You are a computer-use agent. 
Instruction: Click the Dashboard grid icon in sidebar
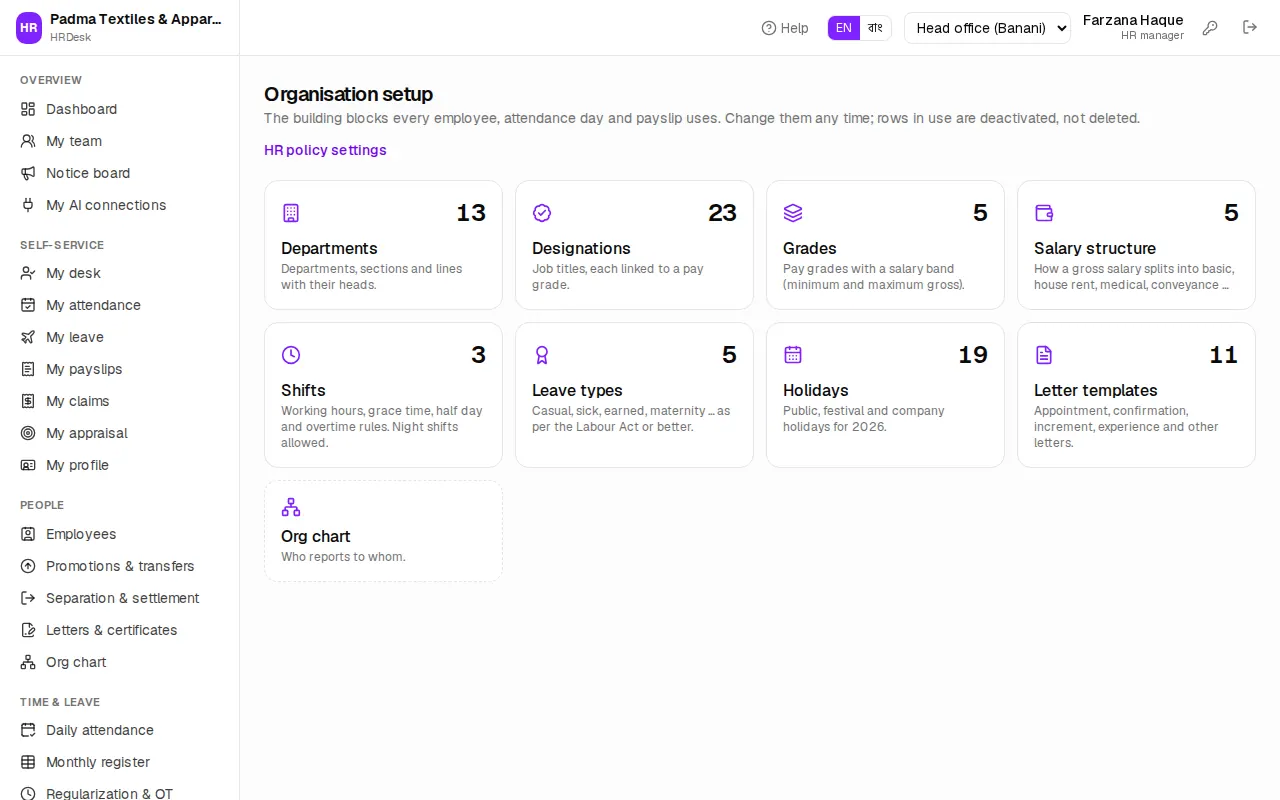tap(28, 109)
